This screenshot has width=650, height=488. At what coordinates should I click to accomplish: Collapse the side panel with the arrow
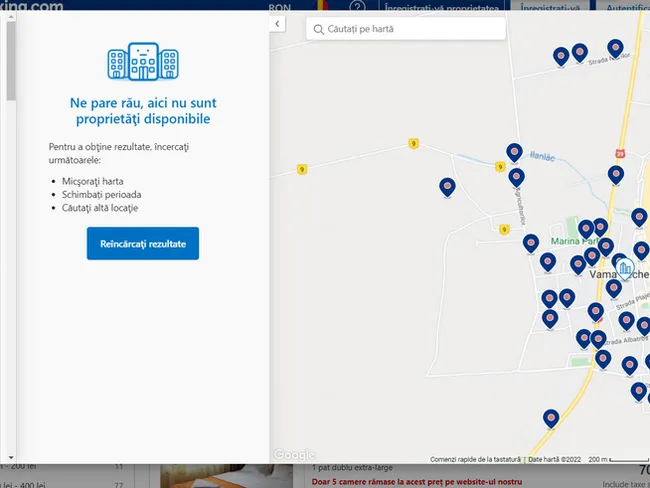[278, 24]
